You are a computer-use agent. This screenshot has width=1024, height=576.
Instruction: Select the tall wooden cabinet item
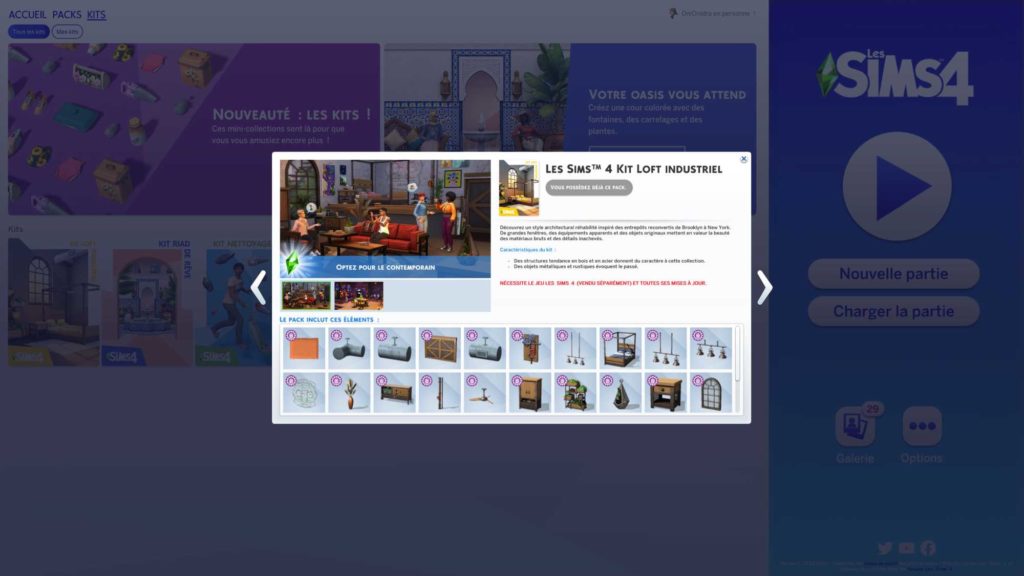click(530, 393)
